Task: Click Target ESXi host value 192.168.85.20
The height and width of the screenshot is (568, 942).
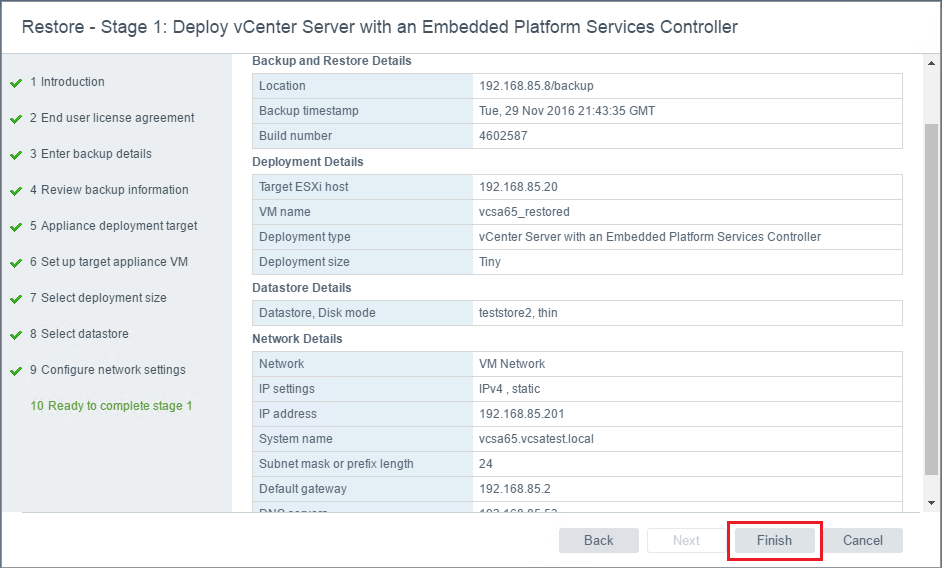Action: tap(518, 187)
